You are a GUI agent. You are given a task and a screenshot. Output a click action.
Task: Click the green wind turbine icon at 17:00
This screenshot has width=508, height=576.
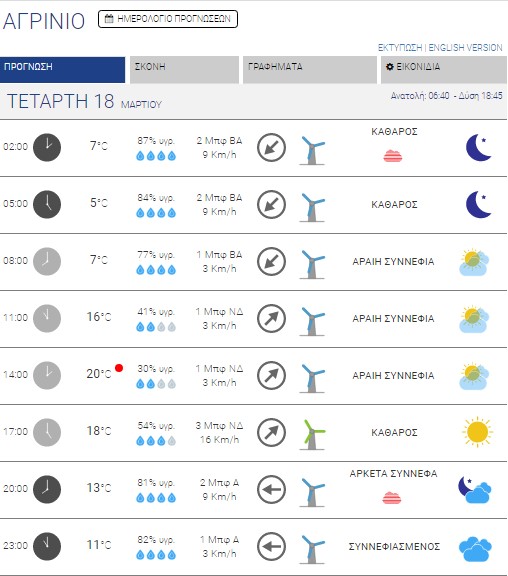tap(313, 435)
